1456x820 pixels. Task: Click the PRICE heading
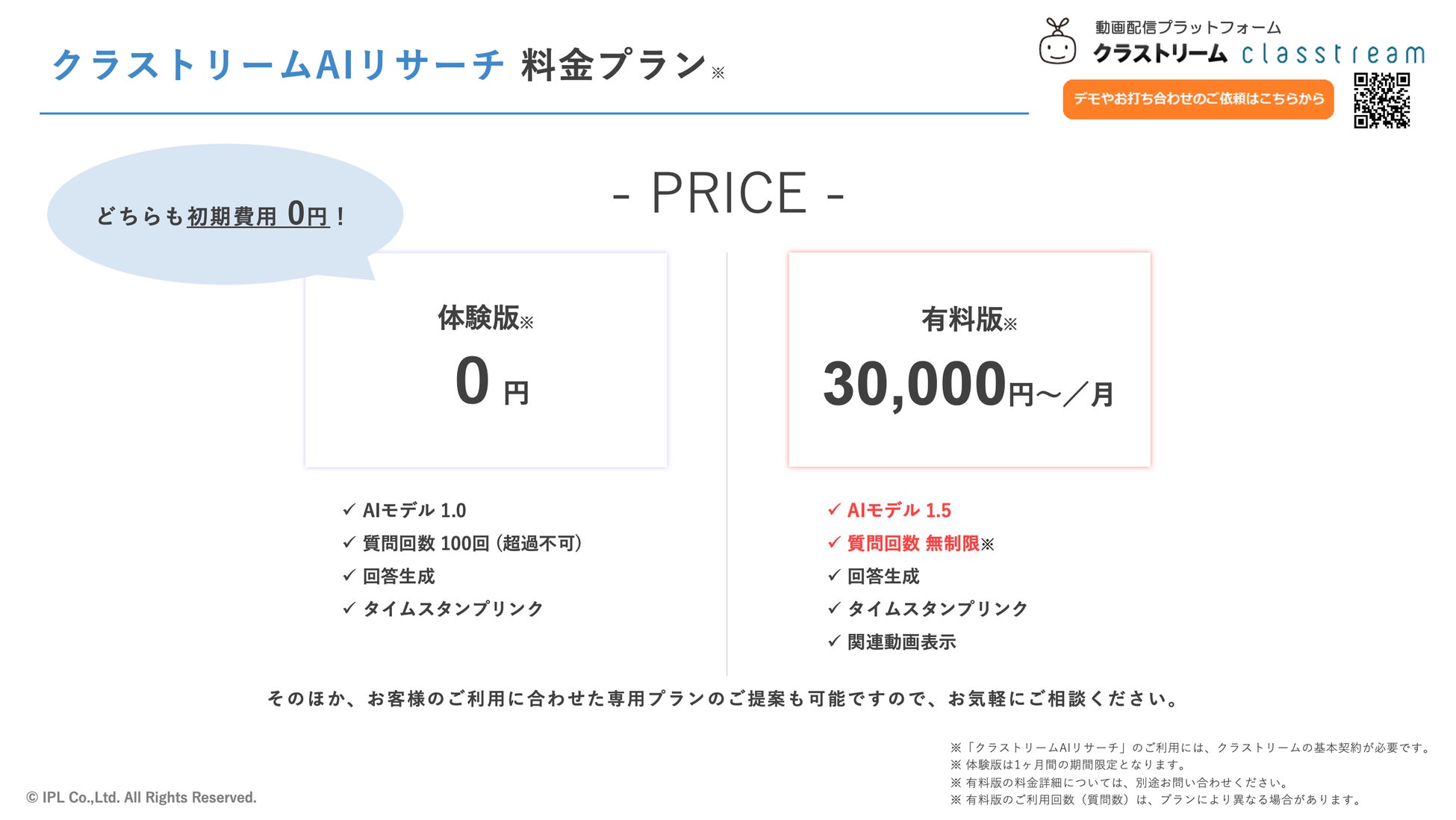(728, 193)
